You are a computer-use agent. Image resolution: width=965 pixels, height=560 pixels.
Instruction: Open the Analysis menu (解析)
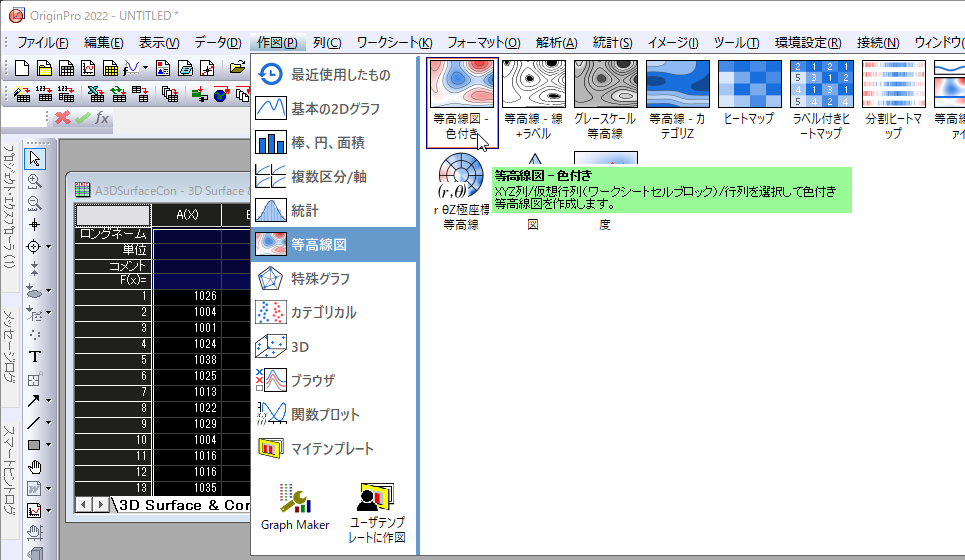556,42
